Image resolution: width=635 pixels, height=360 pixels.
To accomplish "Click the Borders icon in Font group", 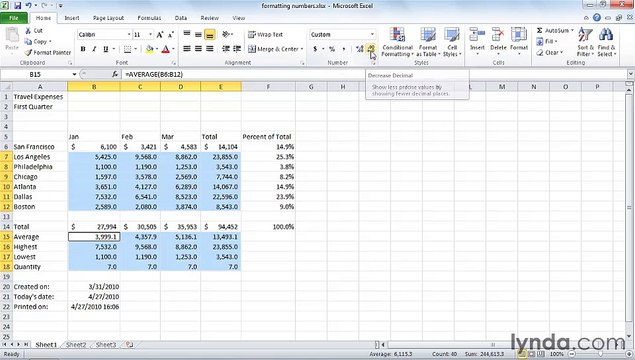I will click(x=127, y=49).
